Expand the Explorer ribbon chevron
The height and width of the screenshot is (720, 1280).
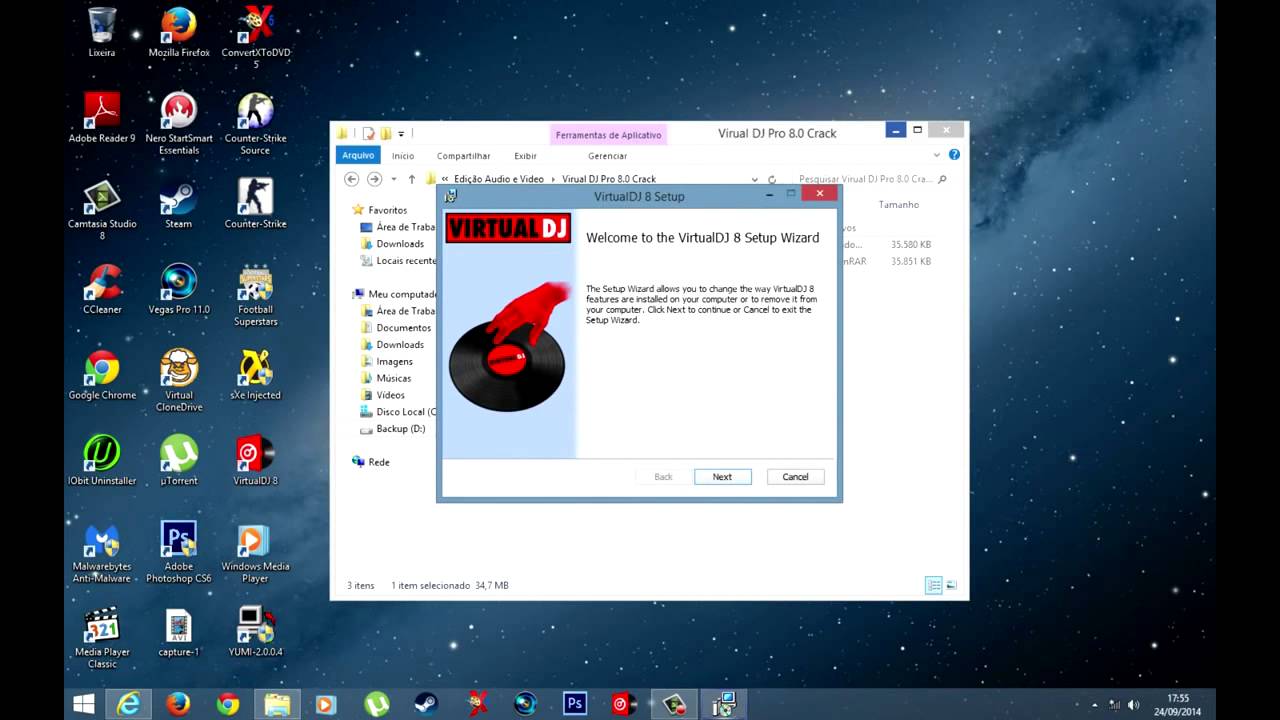(x=937, y=155)
